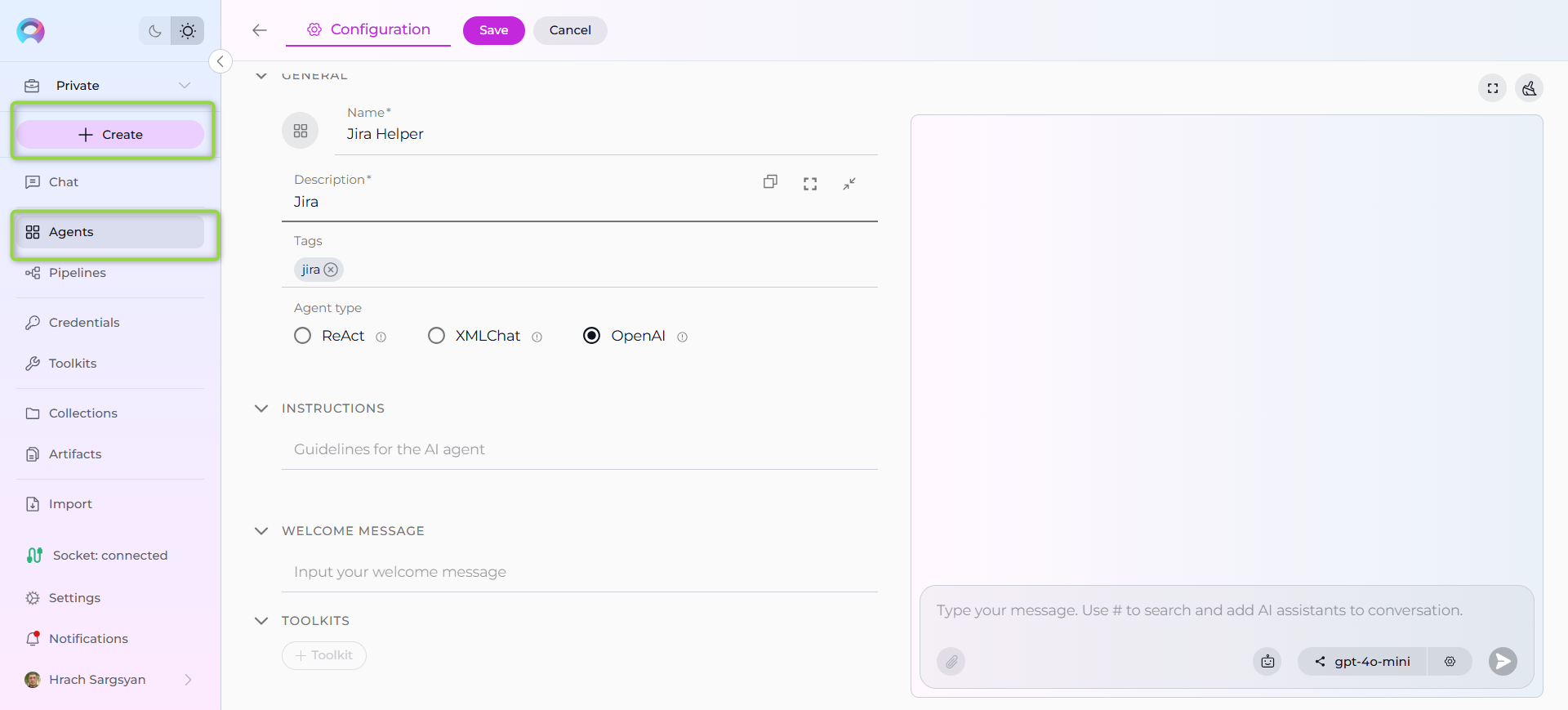Open the gpt-4o-mini model selector
1568x710 pixels.
[x=1362, y=661]
